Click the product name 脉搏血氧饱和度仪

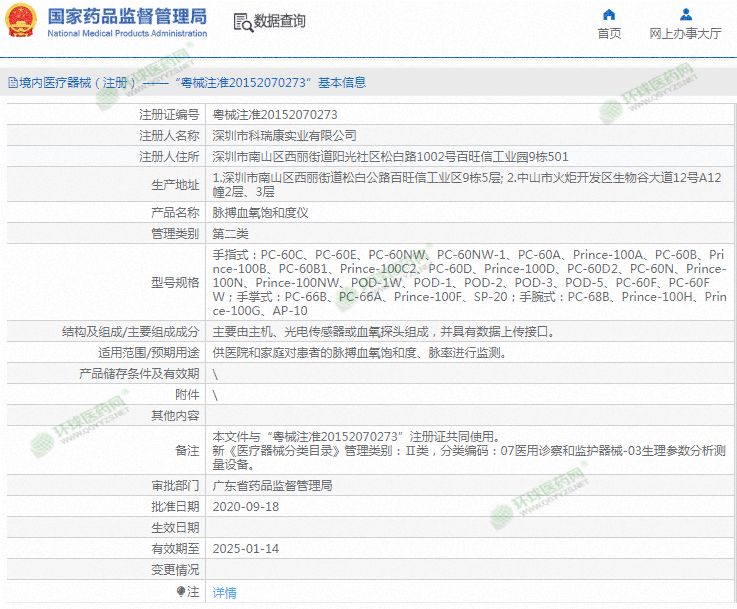pos(261,213)
